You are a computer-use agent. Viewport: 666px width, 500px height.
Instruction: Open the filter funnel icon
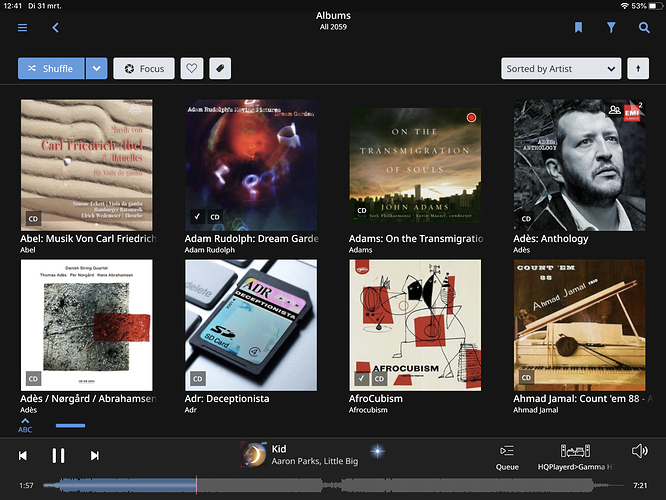(x=611, y=28)
